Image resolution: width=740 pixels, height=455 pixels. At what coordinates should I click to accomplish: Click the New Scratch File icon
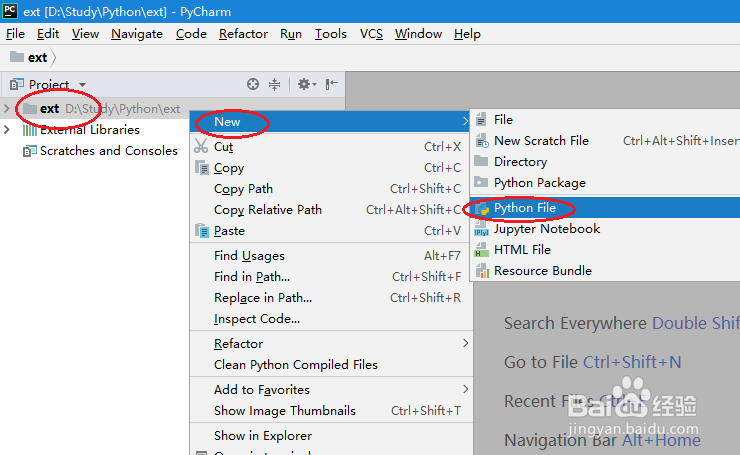[x=482, y=141]
